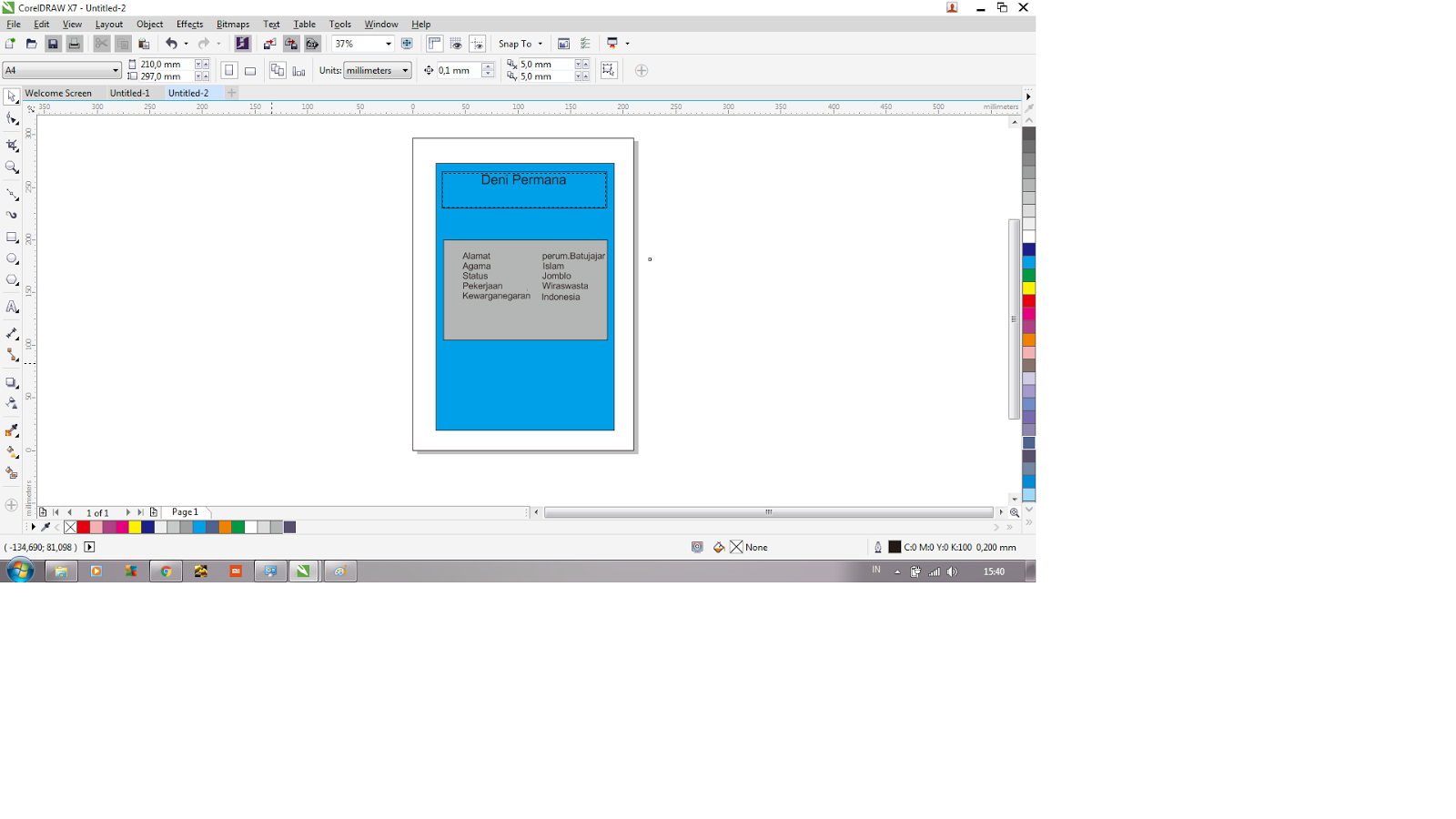The width and height of the screenshot is (1456, 819).
Task: Open the A4 paper size dropdown
Action: tap(115, 70)
